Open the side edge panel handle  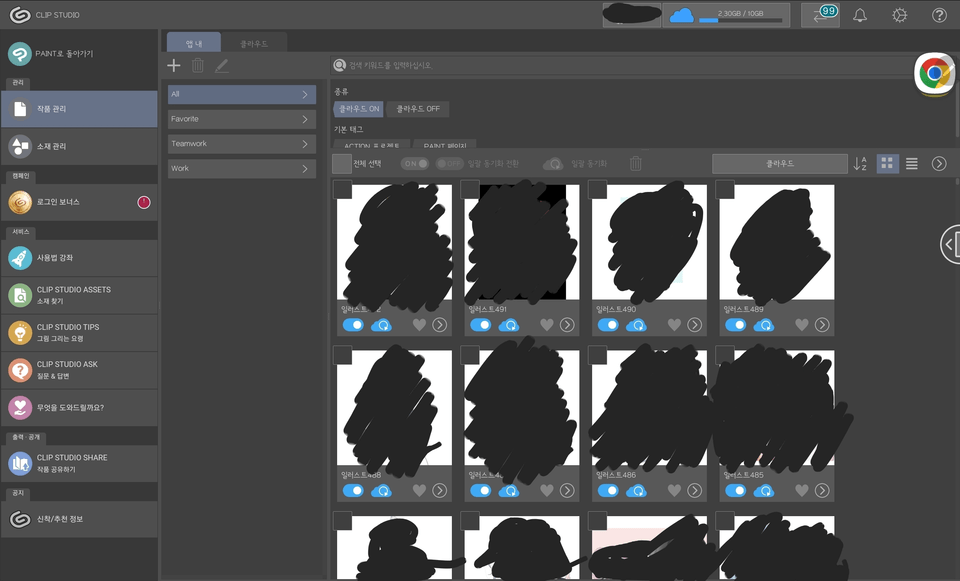pyautogui.click(x=950, y=244)
